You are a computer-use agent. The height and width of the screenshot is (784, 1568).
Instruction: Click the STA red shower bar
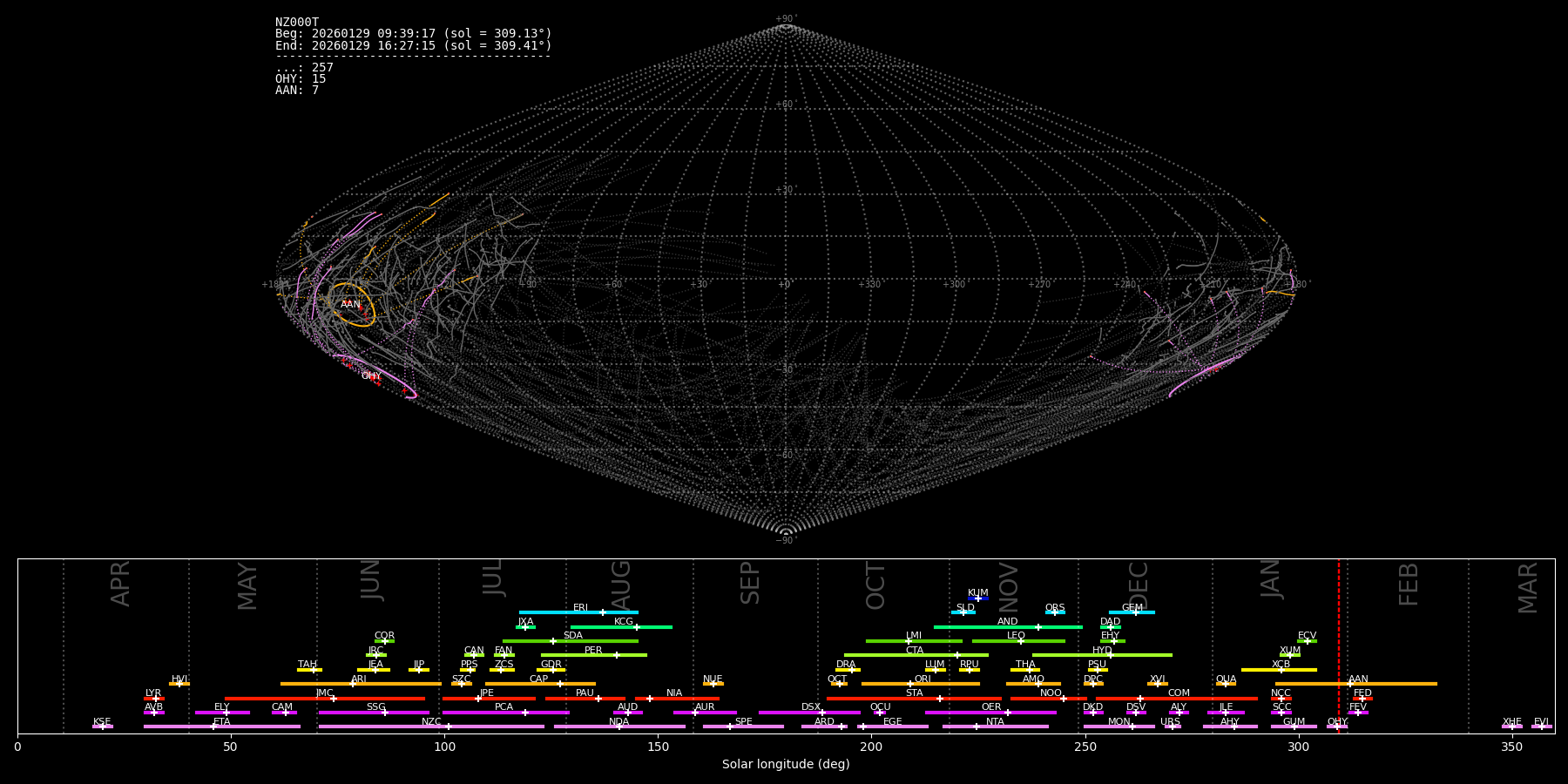pyautogui.click(x=914, y=699)
